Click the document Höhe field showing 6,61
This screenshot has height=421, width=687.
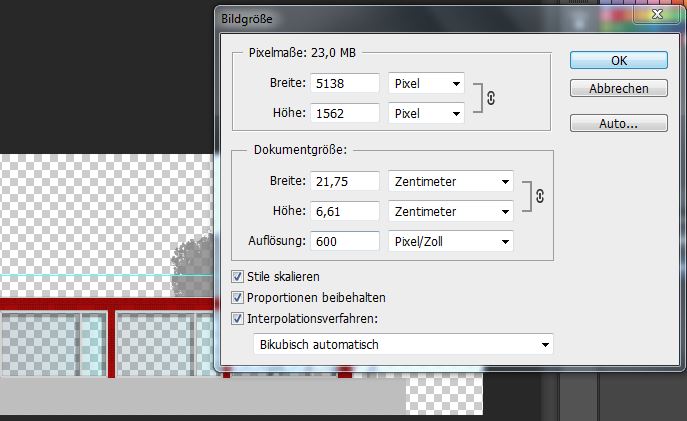click(x=345, y=211)
